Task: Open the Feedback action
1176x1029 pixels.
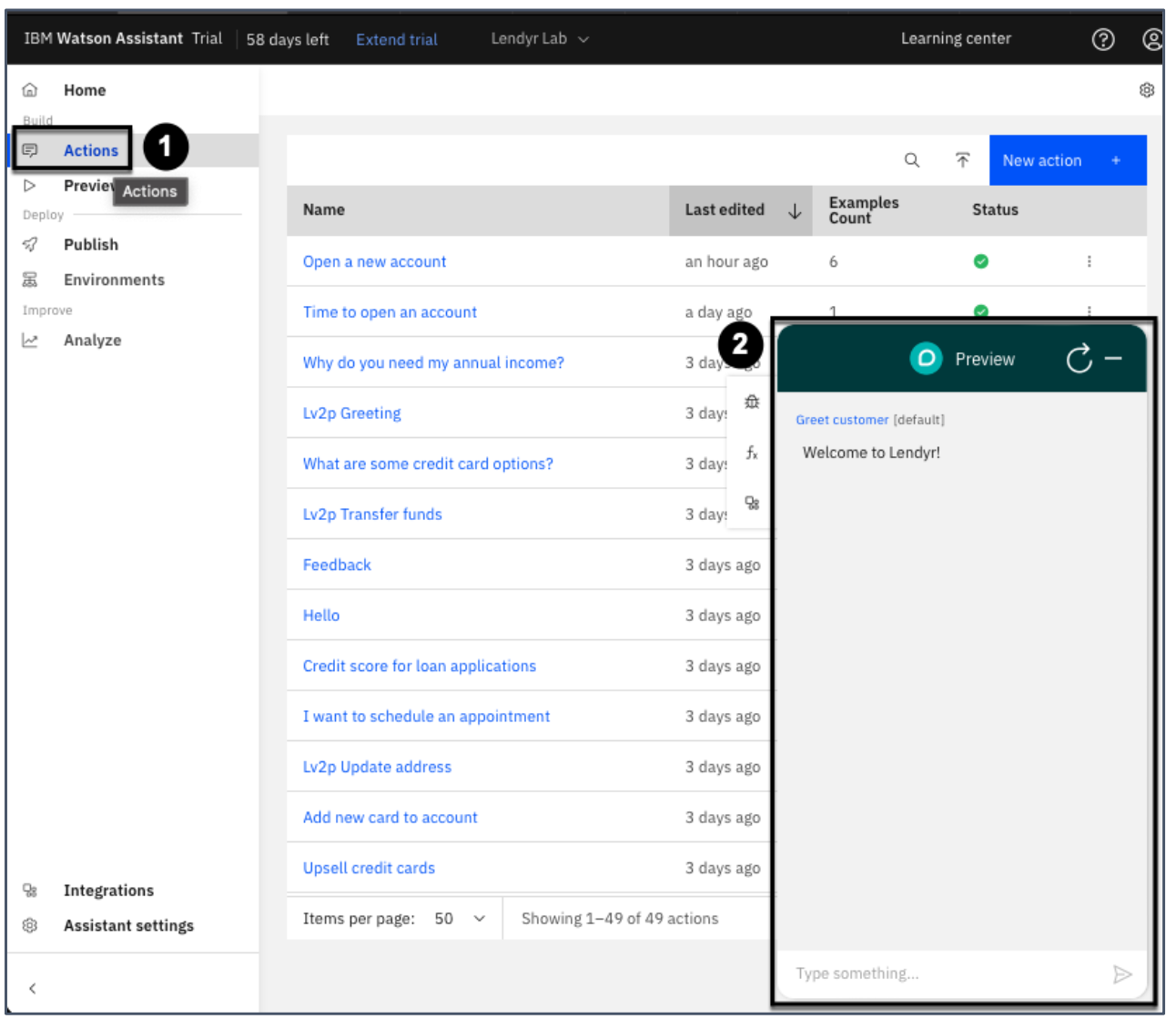Action: (337, 565)
